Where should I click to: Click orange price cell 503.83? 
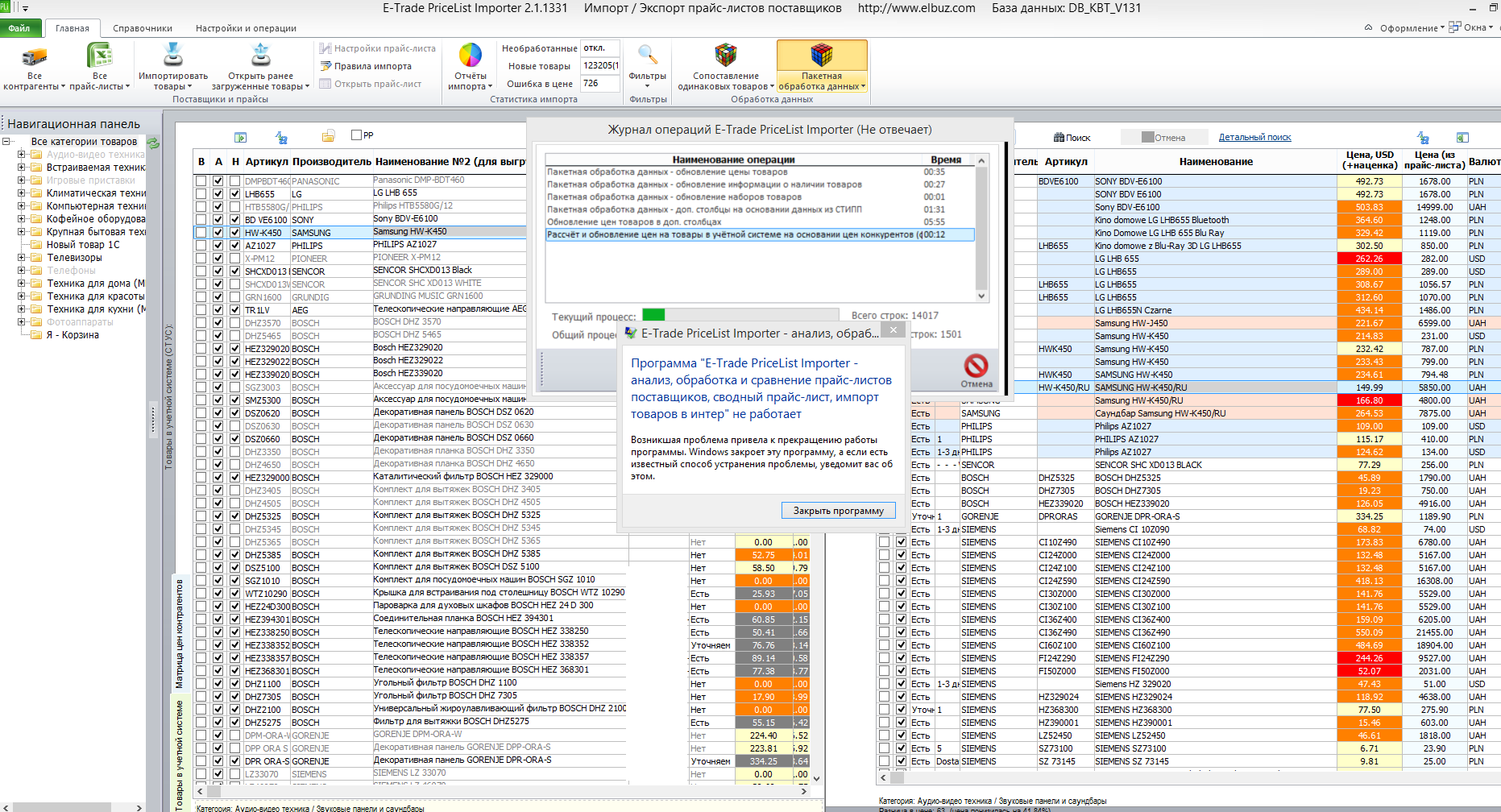pos(1369,207)
